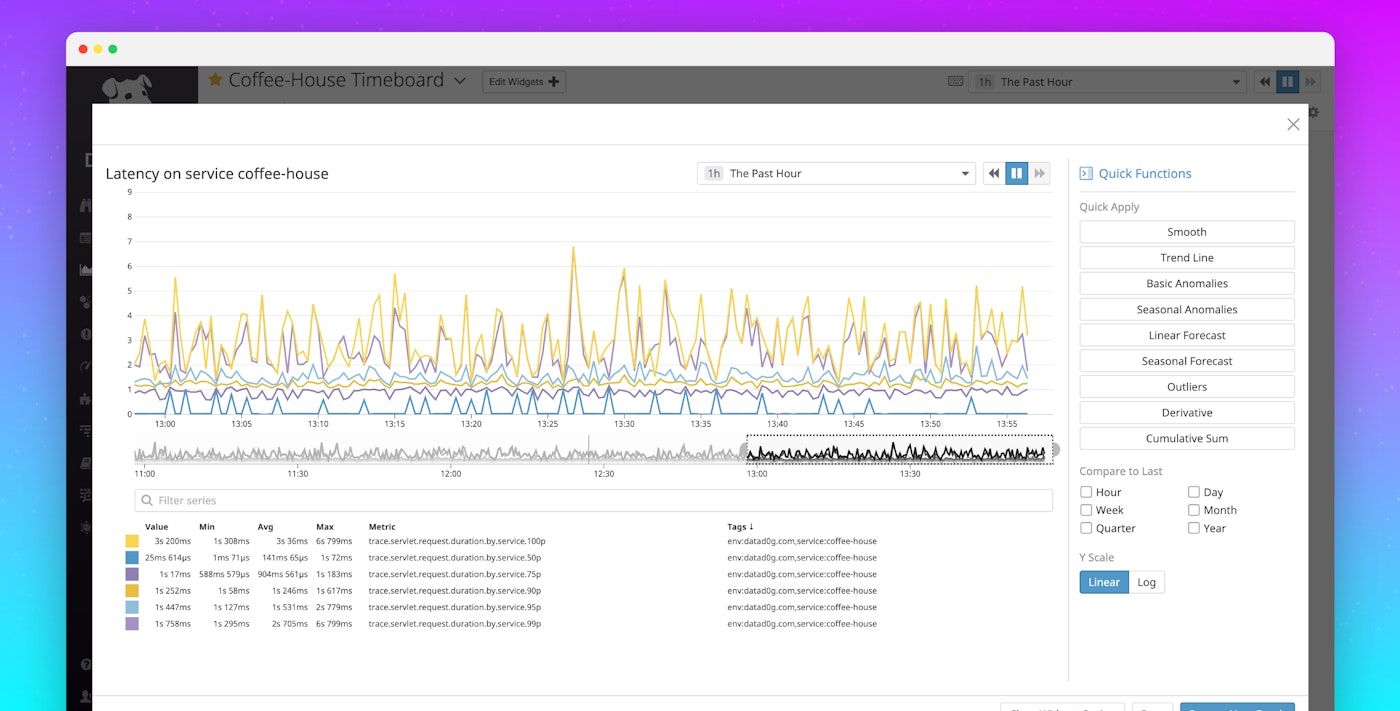The image size is (1400, 711).
Task: Click the keyboard shortcuts icon near timeframe
Action: point(956,81)
